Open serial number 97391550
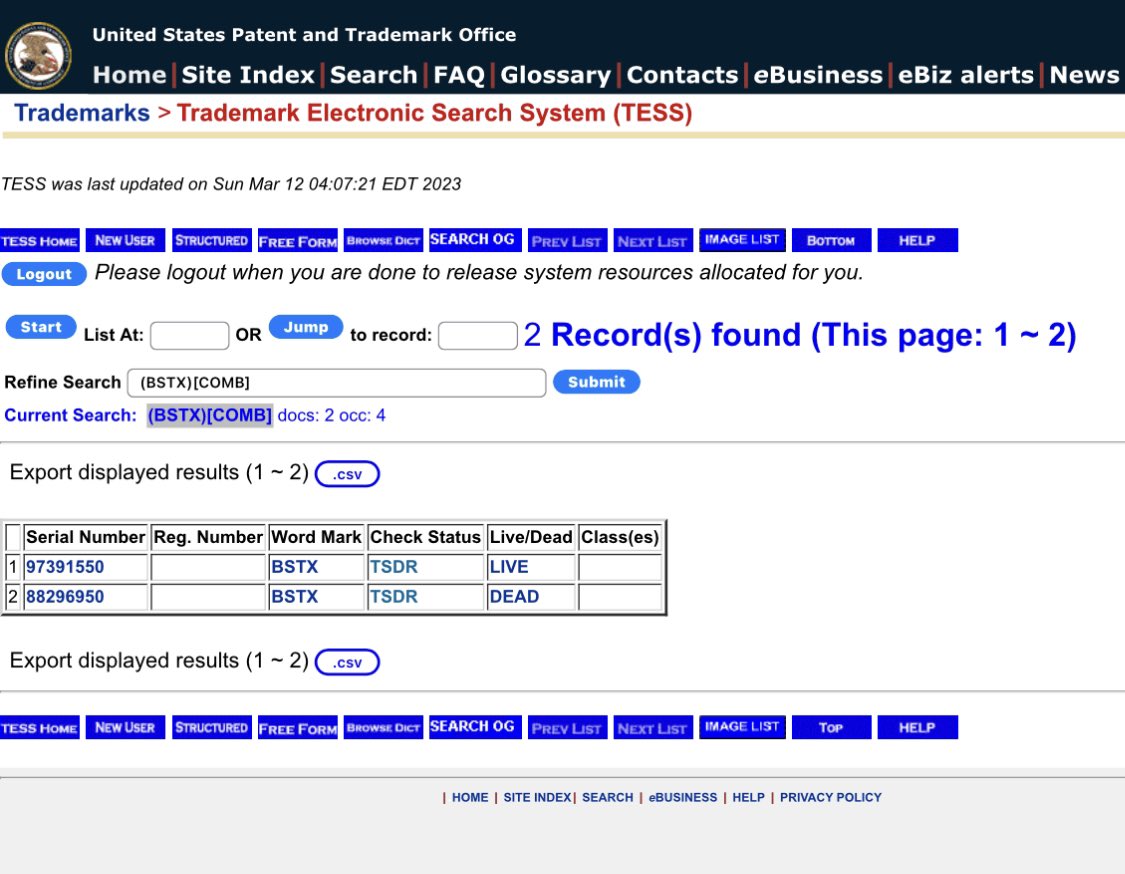 [65, 567]
